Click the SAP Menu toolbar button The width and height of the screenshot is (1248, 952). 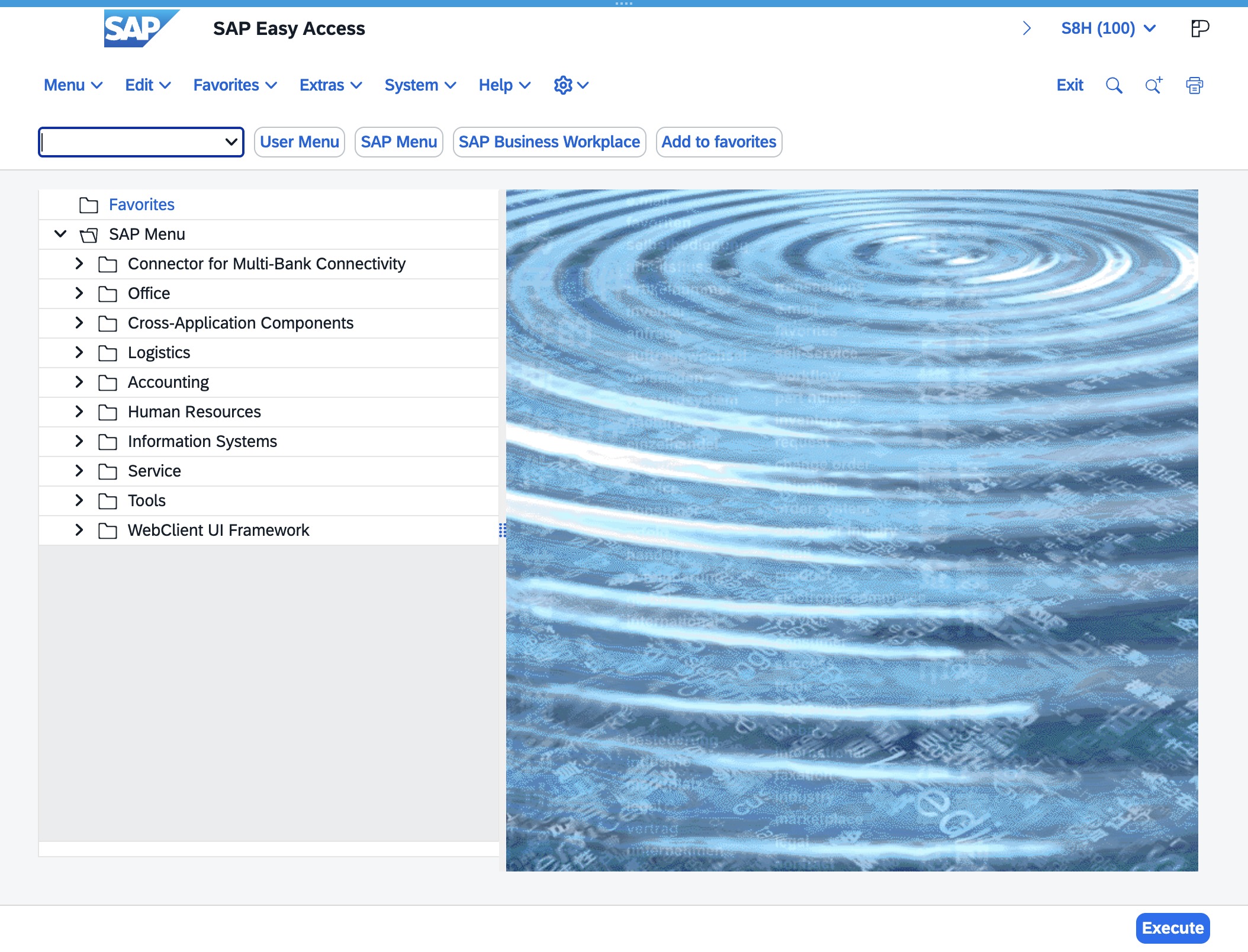pos(399,142)
